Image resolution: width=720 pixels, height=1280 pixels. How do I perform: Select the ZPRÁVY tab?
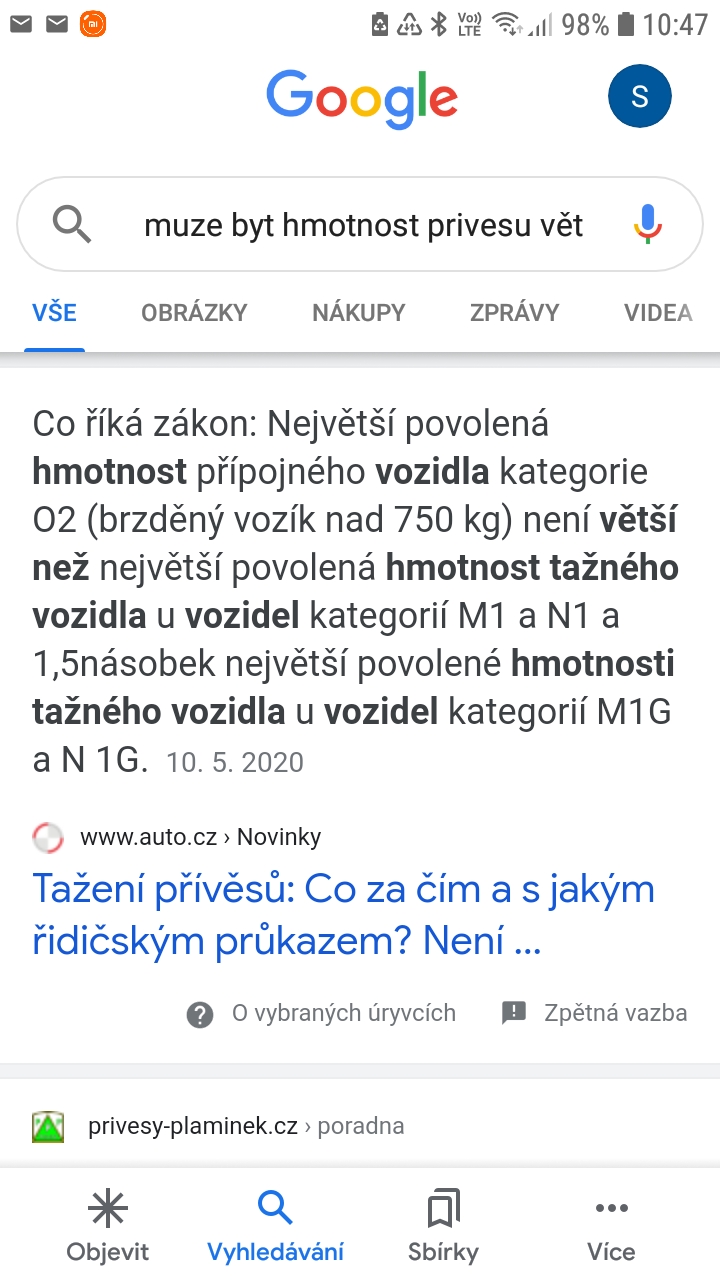[514, 312]
